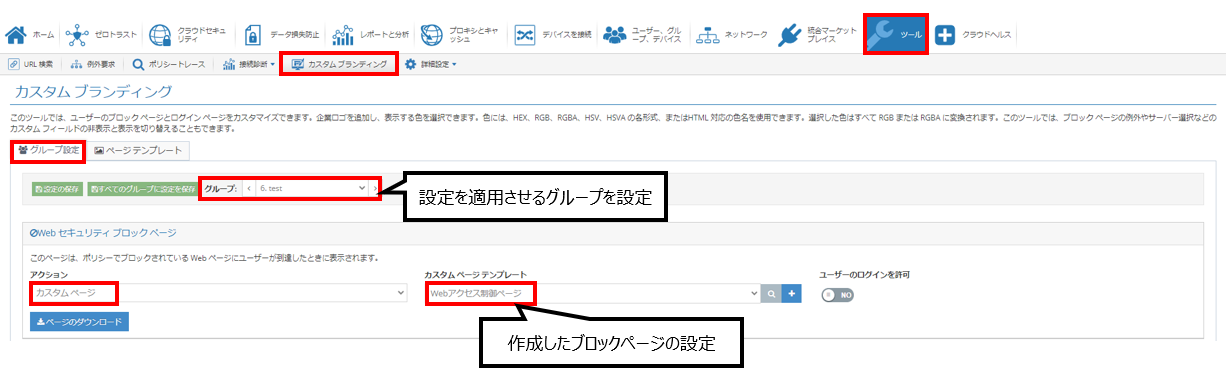Select the next group with right arrow
The image size is (1226, 377).
click(x=375, y=188)
